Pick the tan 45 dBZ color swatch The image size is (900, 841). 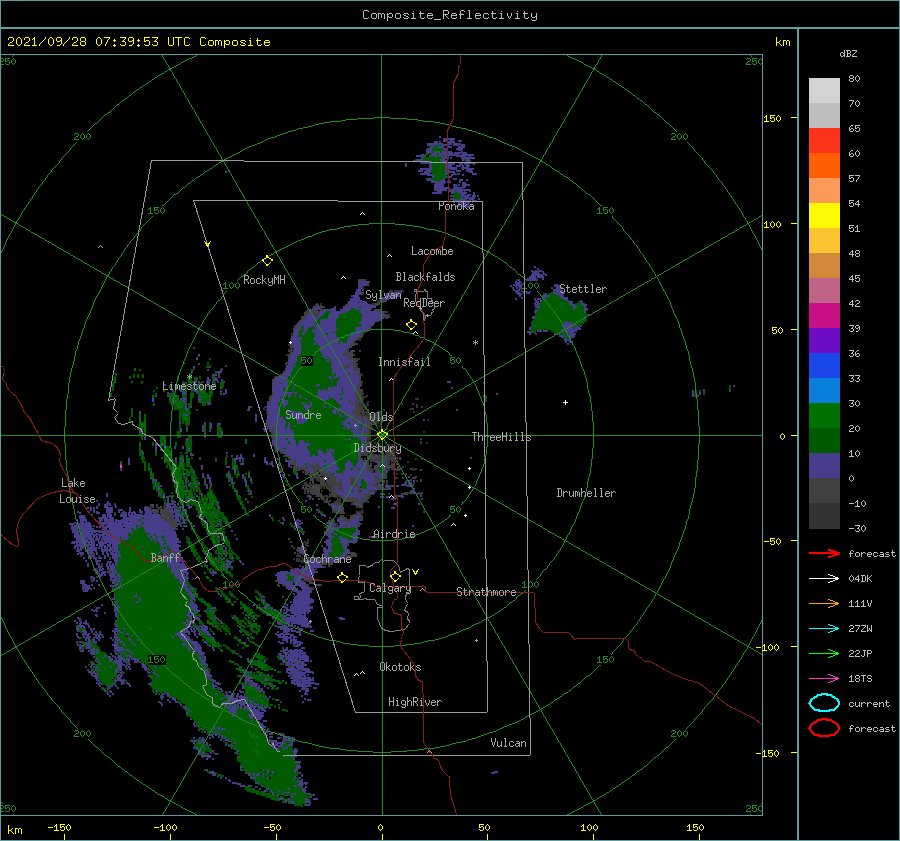coord(824,265)
